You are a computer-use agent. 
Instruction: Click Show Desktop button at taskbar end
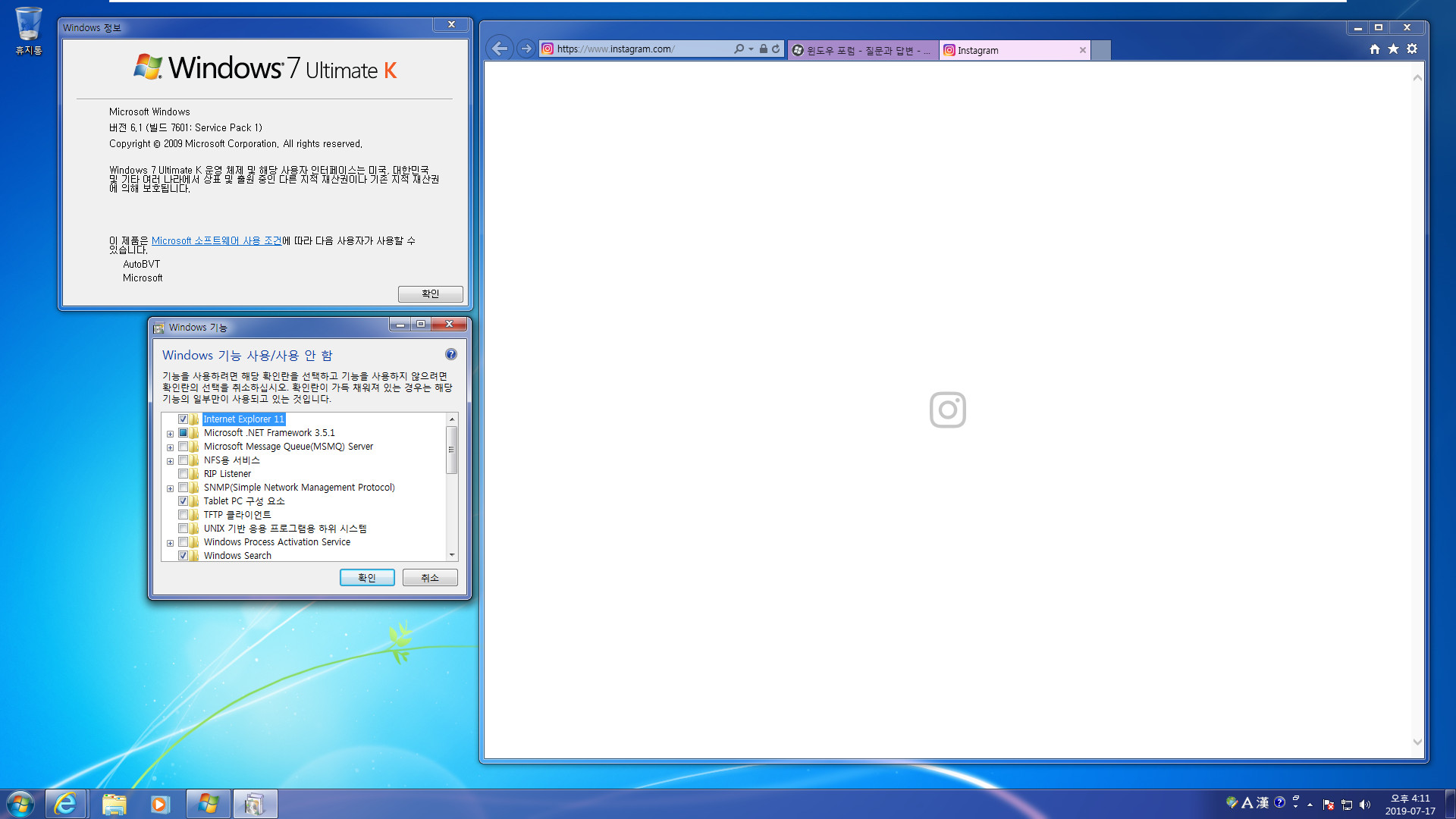click(1450, 804)
